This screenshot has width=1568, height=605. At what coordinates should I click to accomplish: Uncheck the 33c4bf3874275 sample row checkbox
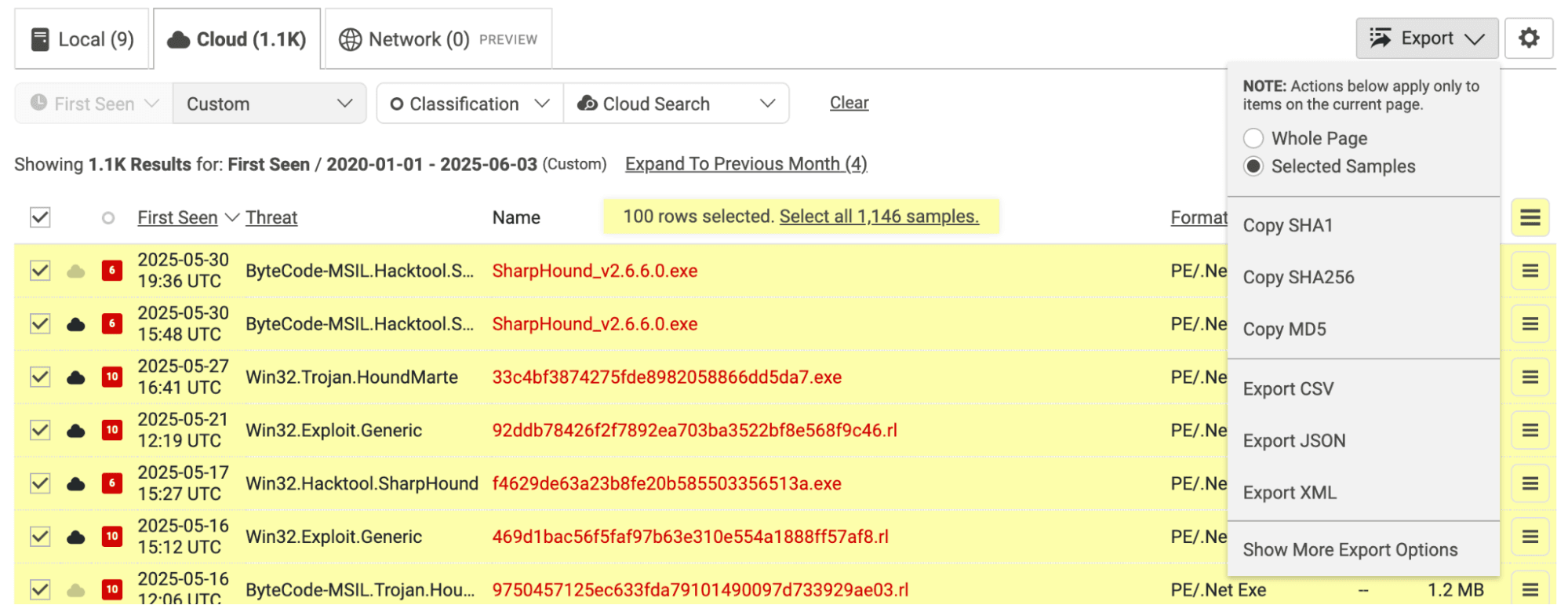[x=40, y=377]
